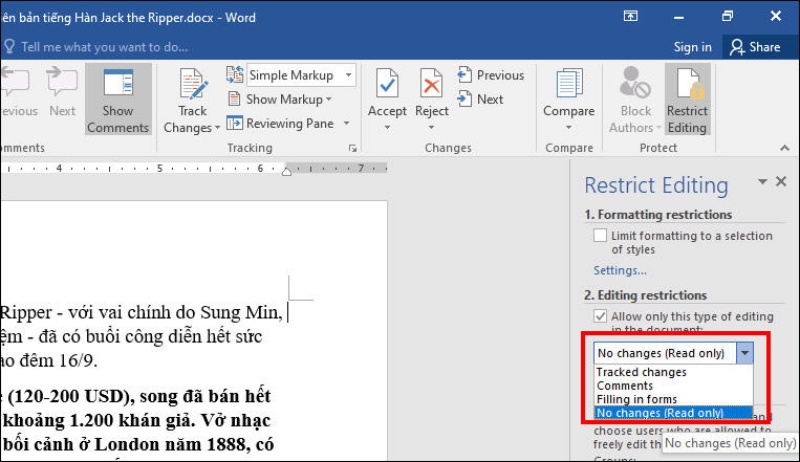
Task: Go to Next comment in Comments group
Action: 62,92
